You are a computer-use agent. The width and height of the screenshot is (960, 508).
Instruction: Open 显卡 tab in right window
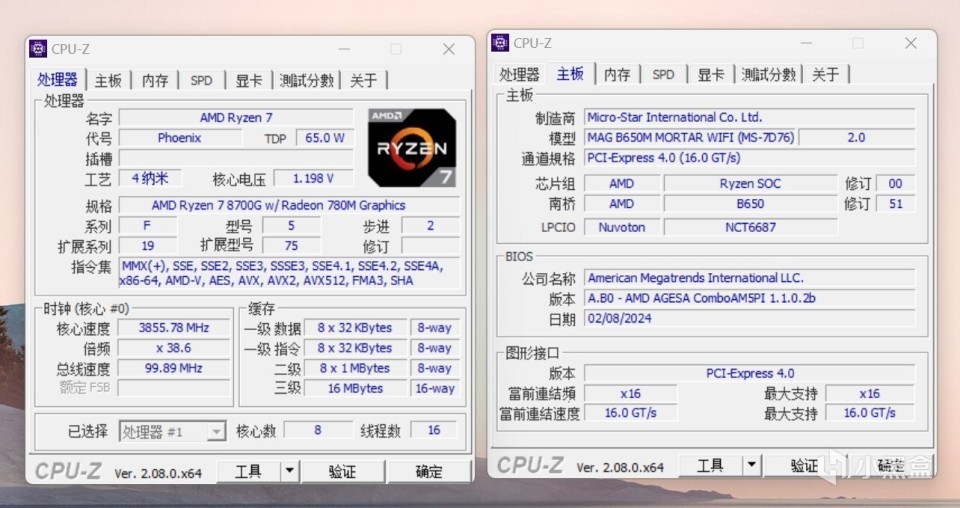pyautogui.click(x=711, y=75)
